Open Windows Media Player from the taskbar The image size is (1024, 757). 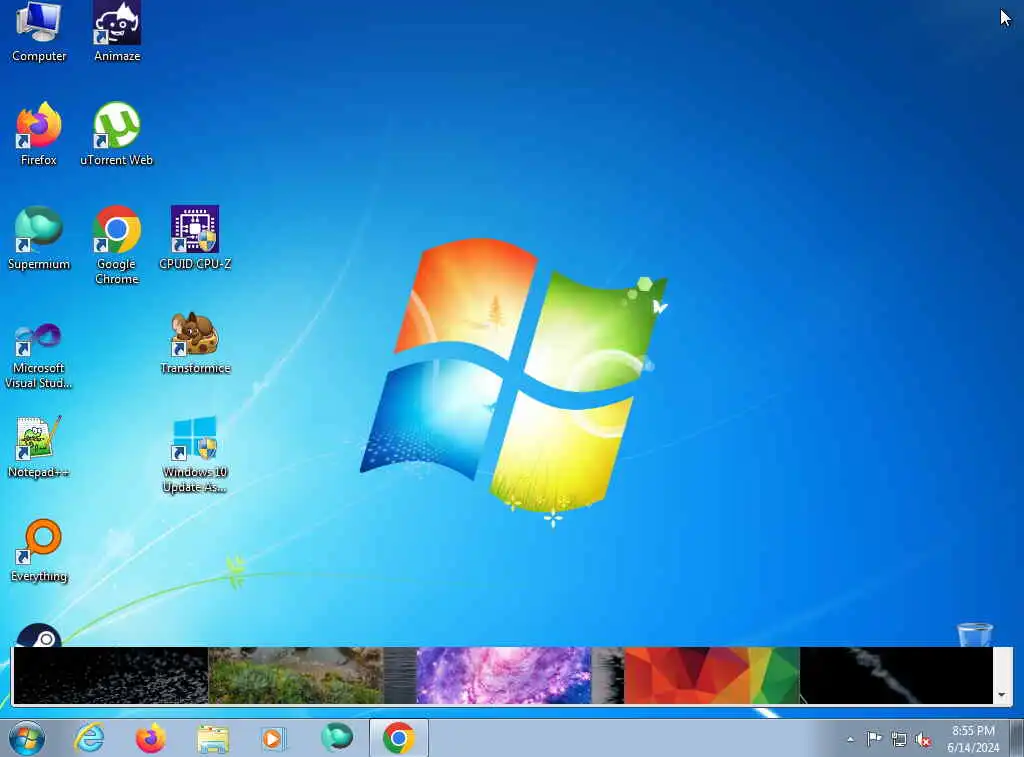273,739
